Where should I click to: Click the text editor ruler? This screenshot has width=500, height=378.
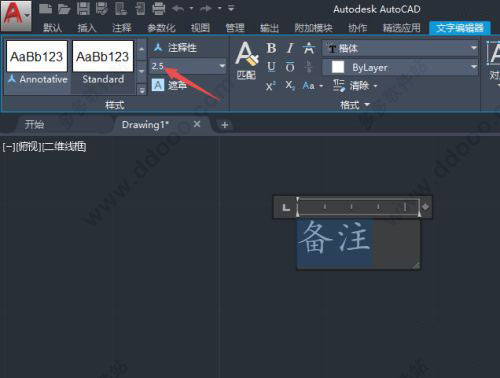pos(358,207)
